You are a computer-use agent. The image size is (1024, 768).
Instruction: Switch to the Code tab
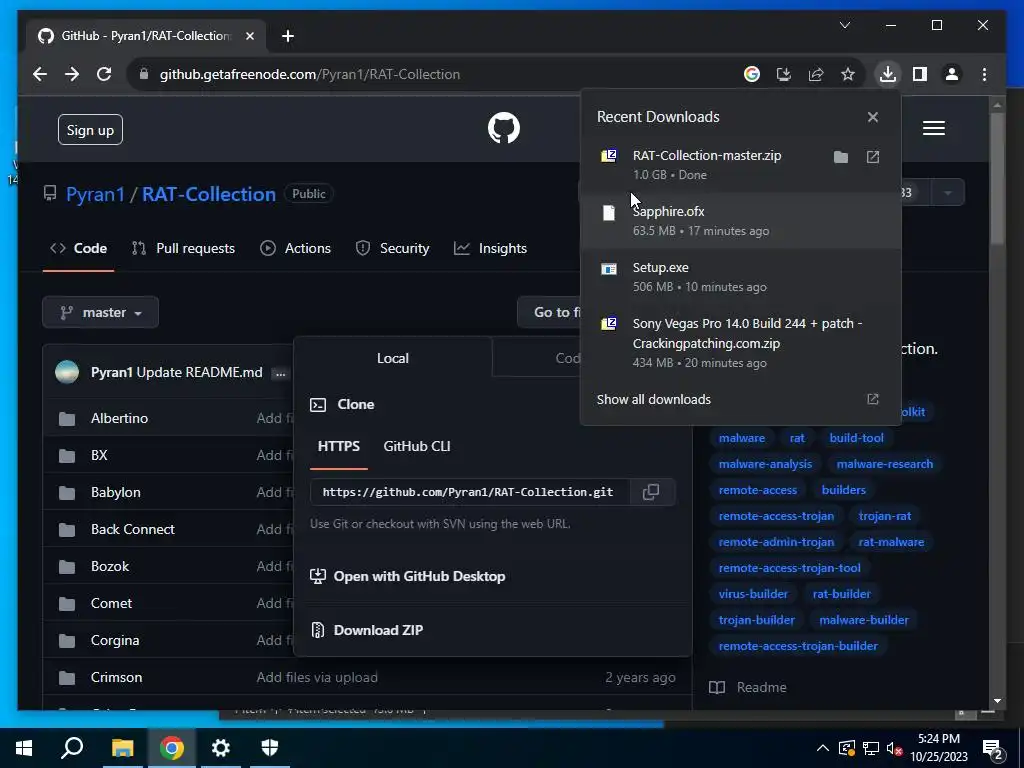point(78,248)
